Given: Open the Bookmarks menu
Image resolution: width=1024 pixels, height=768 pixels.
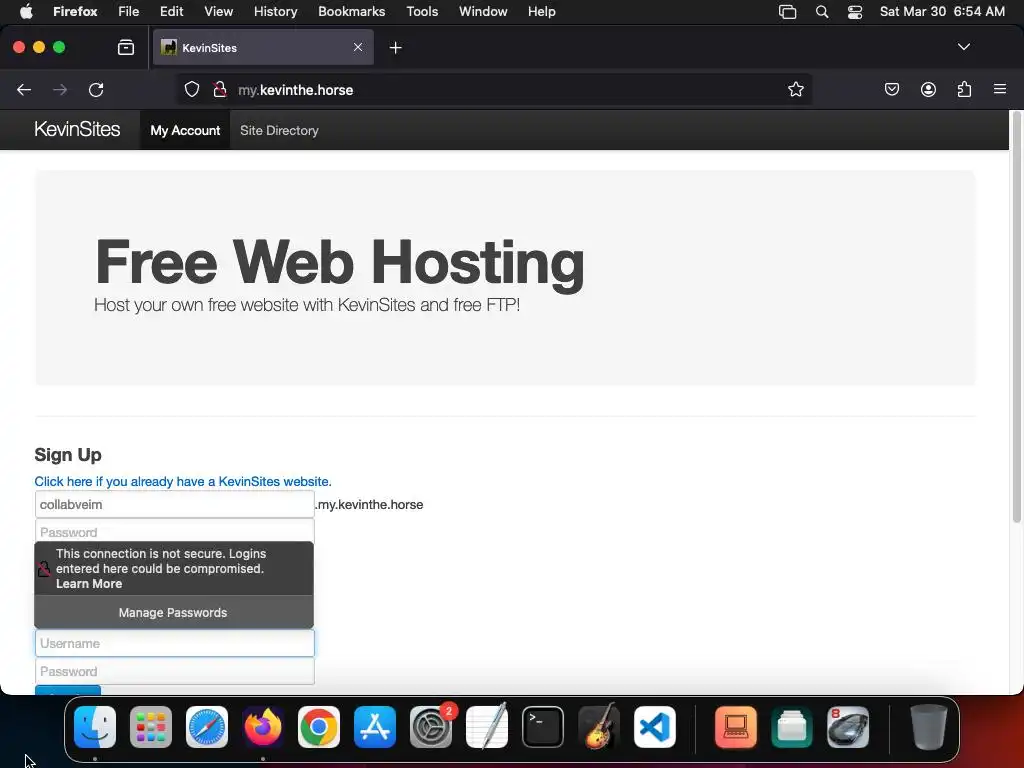Looking at the screenshot, I should pyautogui.click(x=351, y=12).
